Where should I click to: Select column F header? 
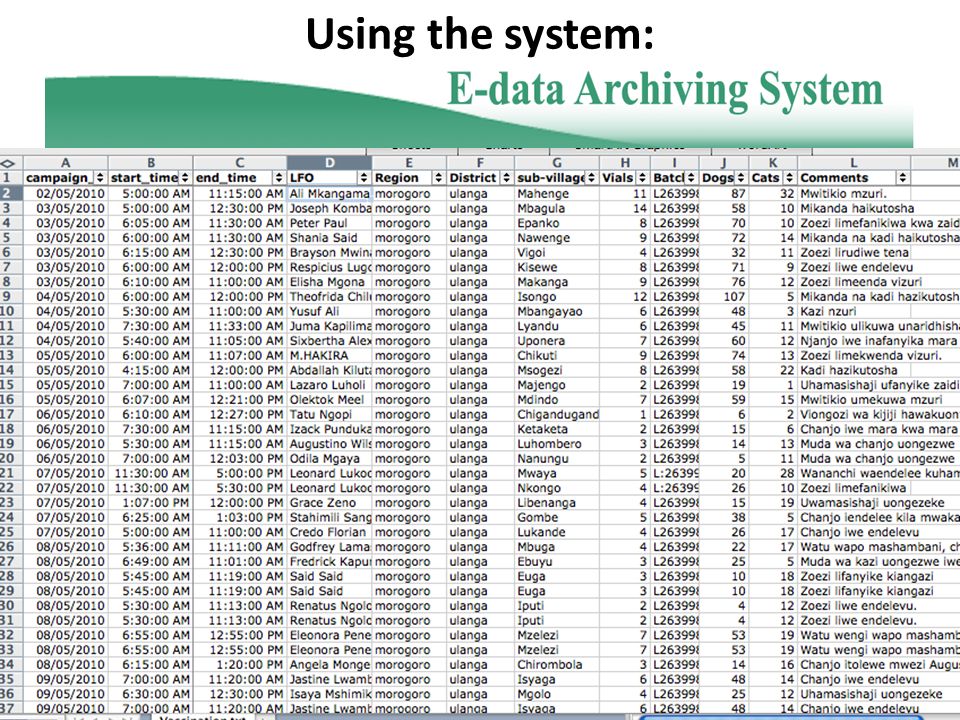point(481,163)
